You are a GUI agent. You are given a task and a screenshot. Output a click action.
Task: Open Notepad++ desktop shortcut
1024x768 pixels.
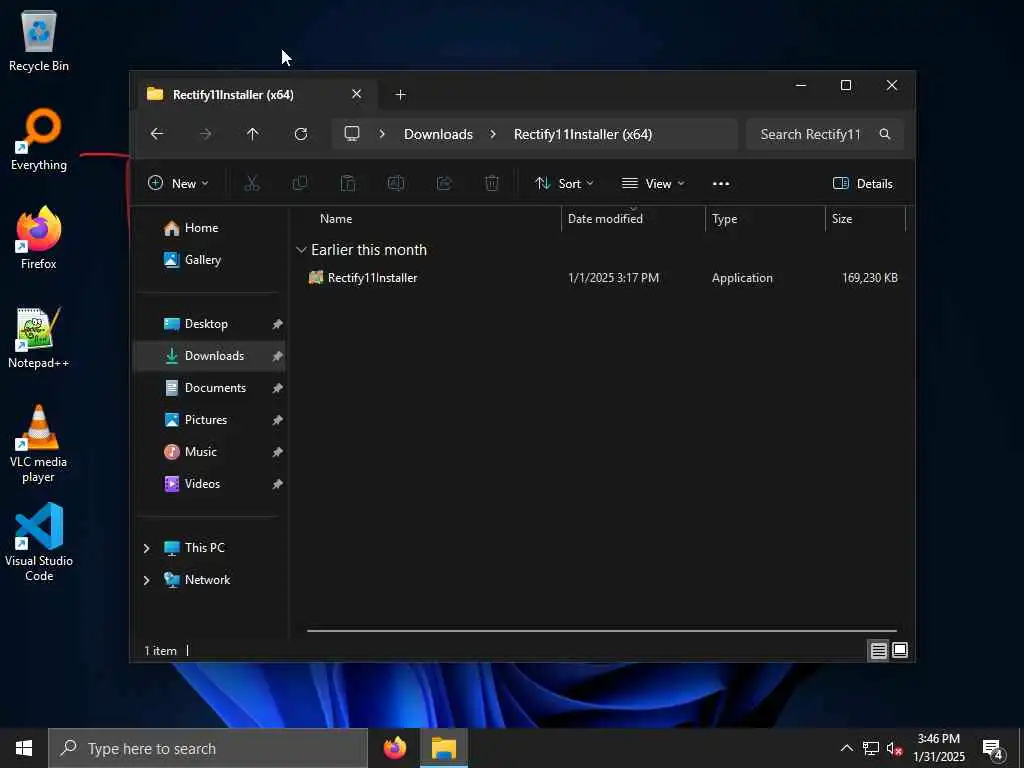pyautogui.click(x=39, y=338)
